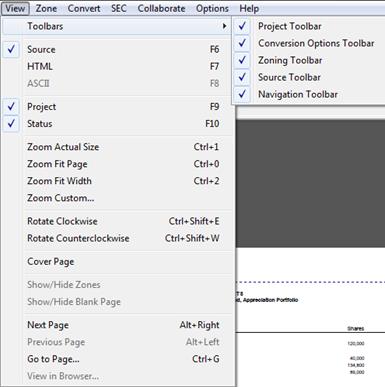385x387 pixels.
Task: Open the SEC menu
Action: [119, 8]
